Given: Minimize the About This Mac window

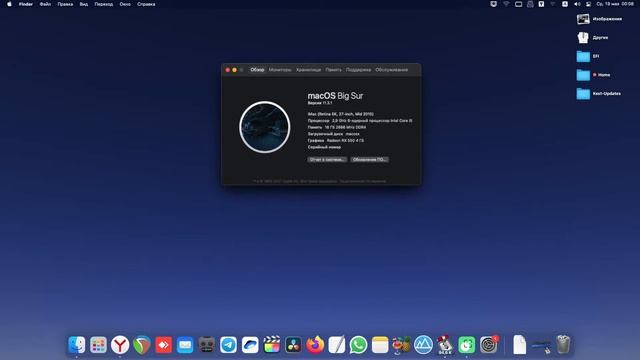Looking at the screenshot, I should (x=234, y=70).
